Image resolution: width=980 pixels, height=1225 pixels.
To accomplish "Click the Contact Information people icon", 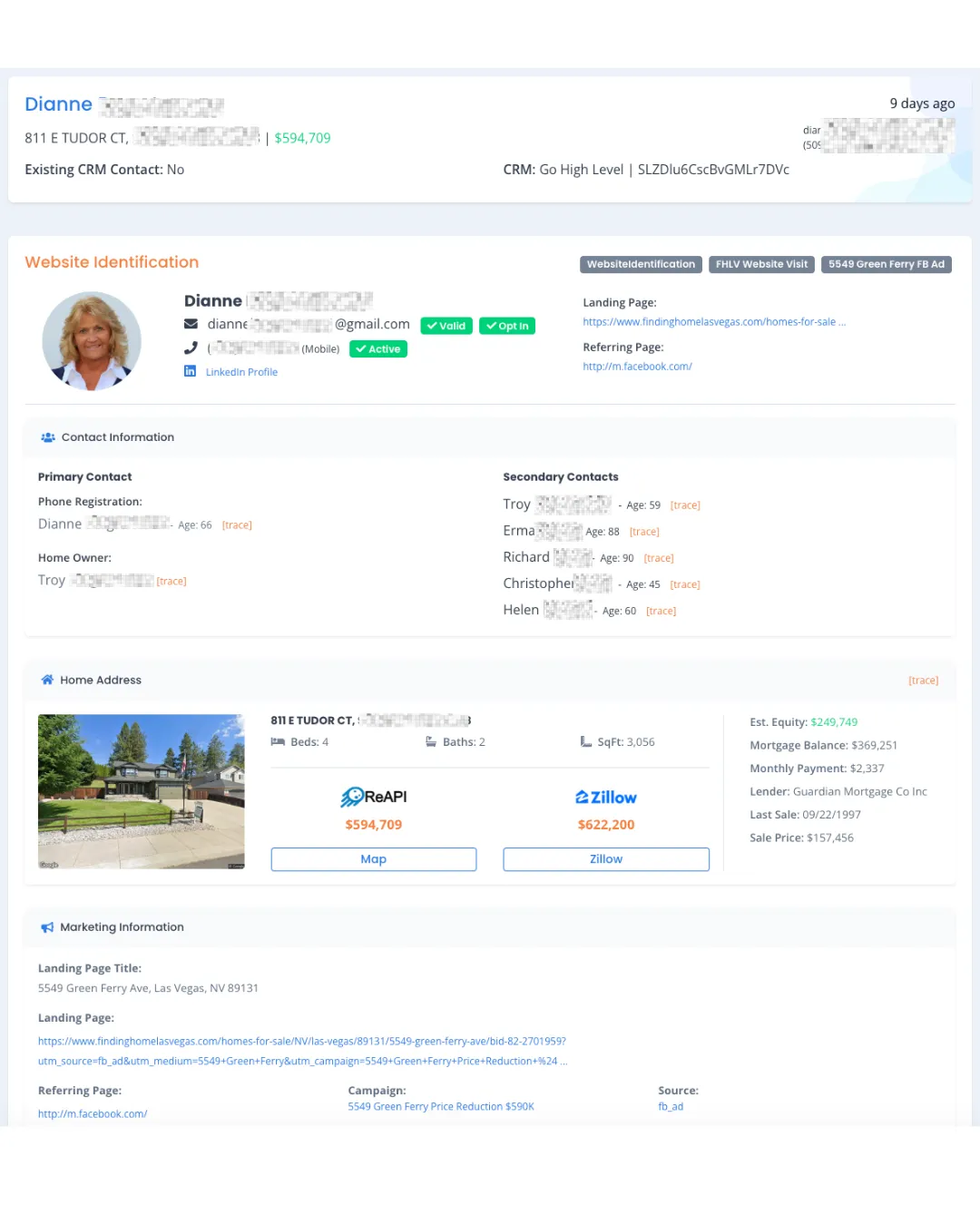I will (x=48, y=437).
